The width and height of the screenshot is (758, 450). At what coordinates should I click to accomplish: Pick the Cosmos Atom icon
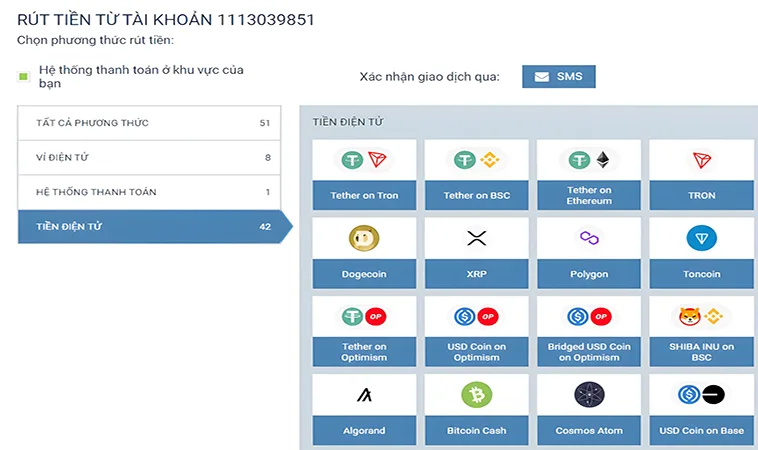589,395
